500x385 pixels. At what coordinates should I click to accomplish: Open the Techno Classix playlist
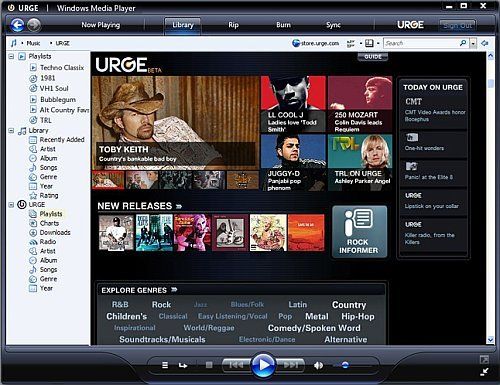[x=62, y=68]
